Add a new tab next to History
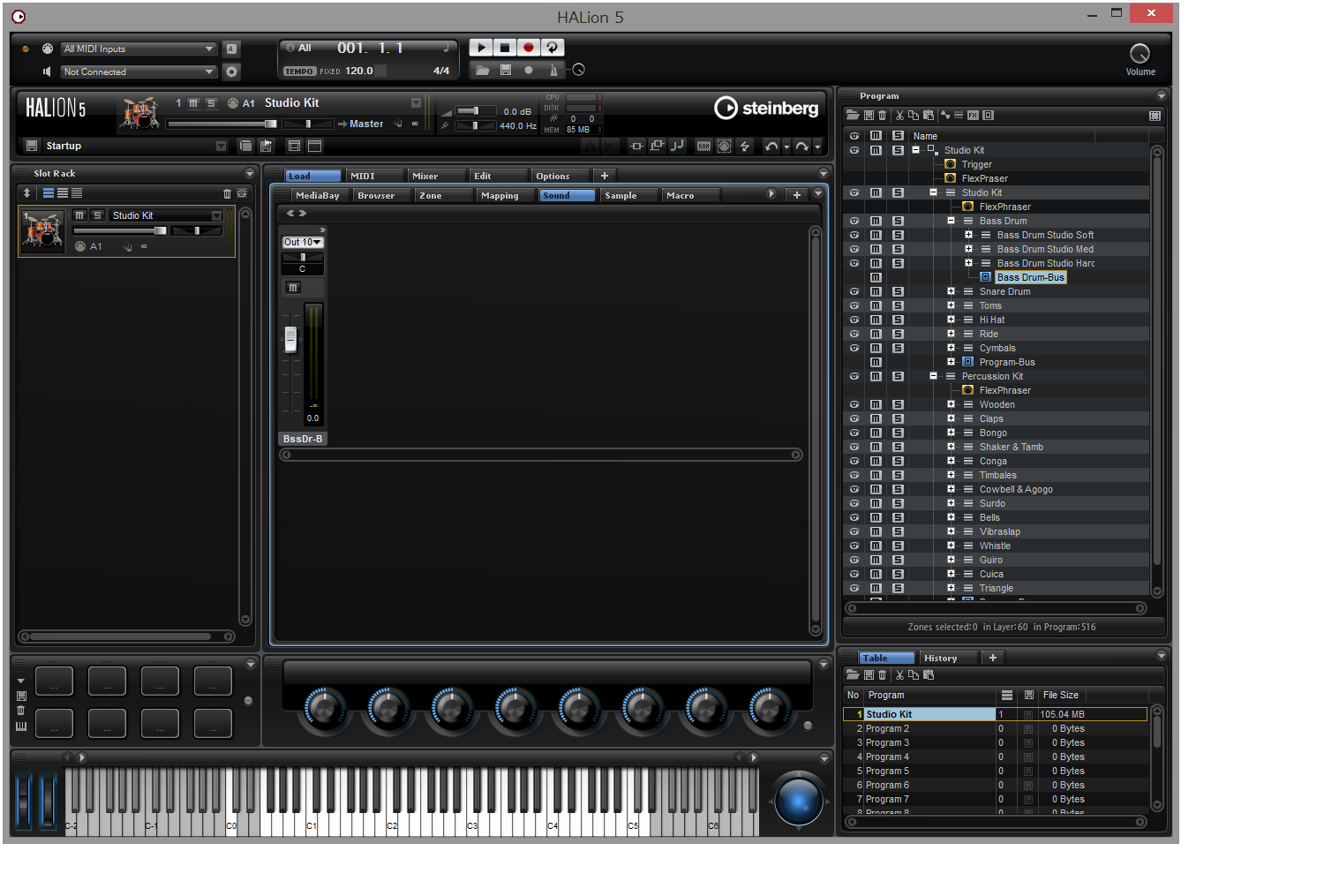Viewport: 1324px width, 896px height. click(x=993, y=658)
